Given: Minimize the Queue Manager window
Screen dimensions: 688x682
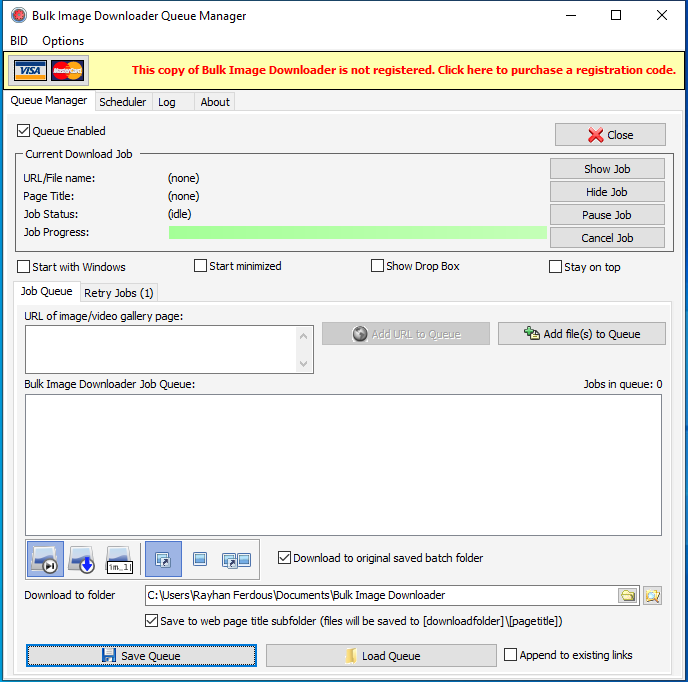Looking at the screenshot, I should (571, 15).
